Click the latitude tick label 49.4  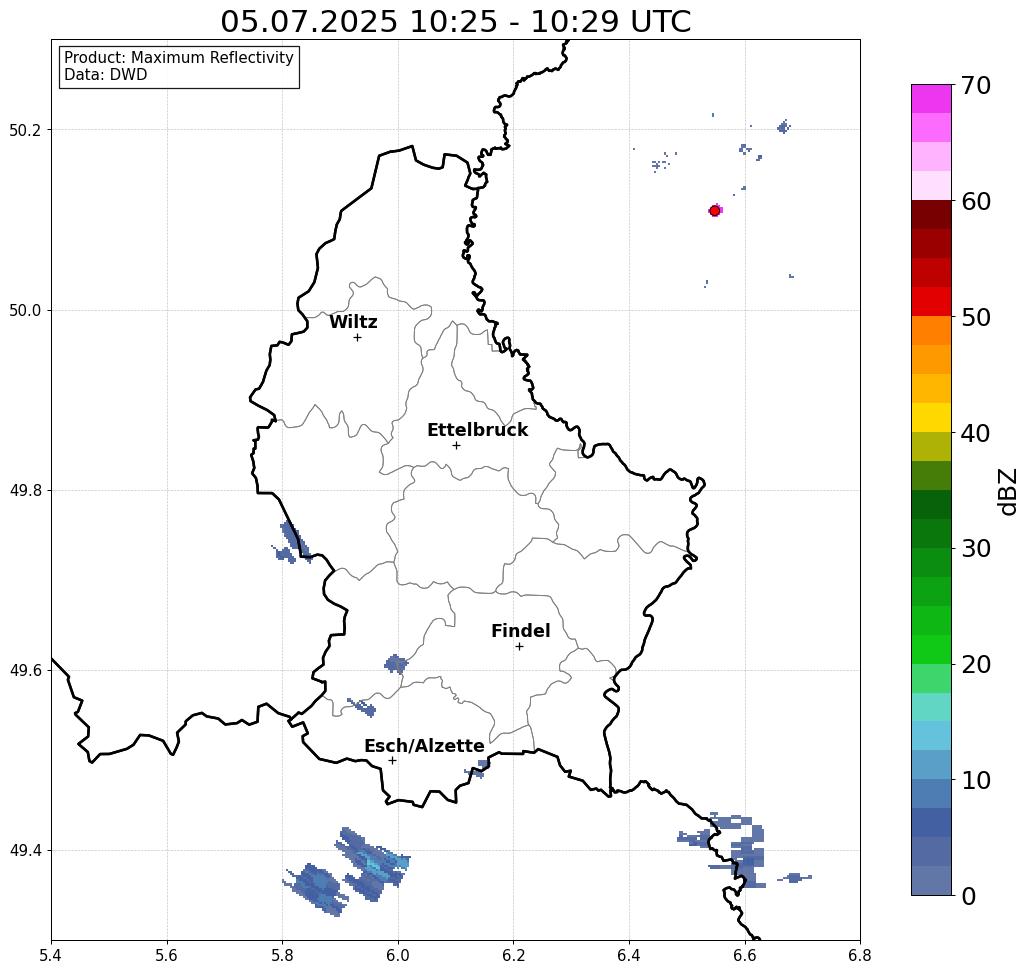(25, 851)
